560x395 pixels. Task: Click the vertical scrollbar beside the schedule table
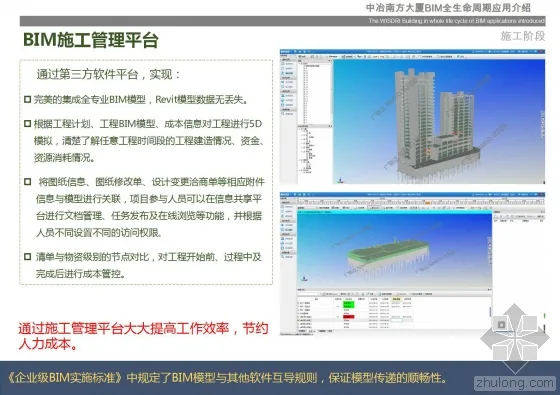pyautogui.click(x=490, y=311)
